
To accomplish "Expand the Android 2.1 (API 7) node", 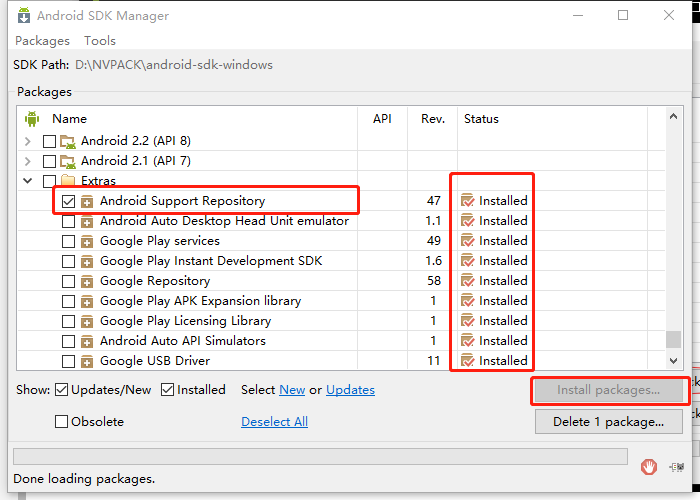I will 28,161.
